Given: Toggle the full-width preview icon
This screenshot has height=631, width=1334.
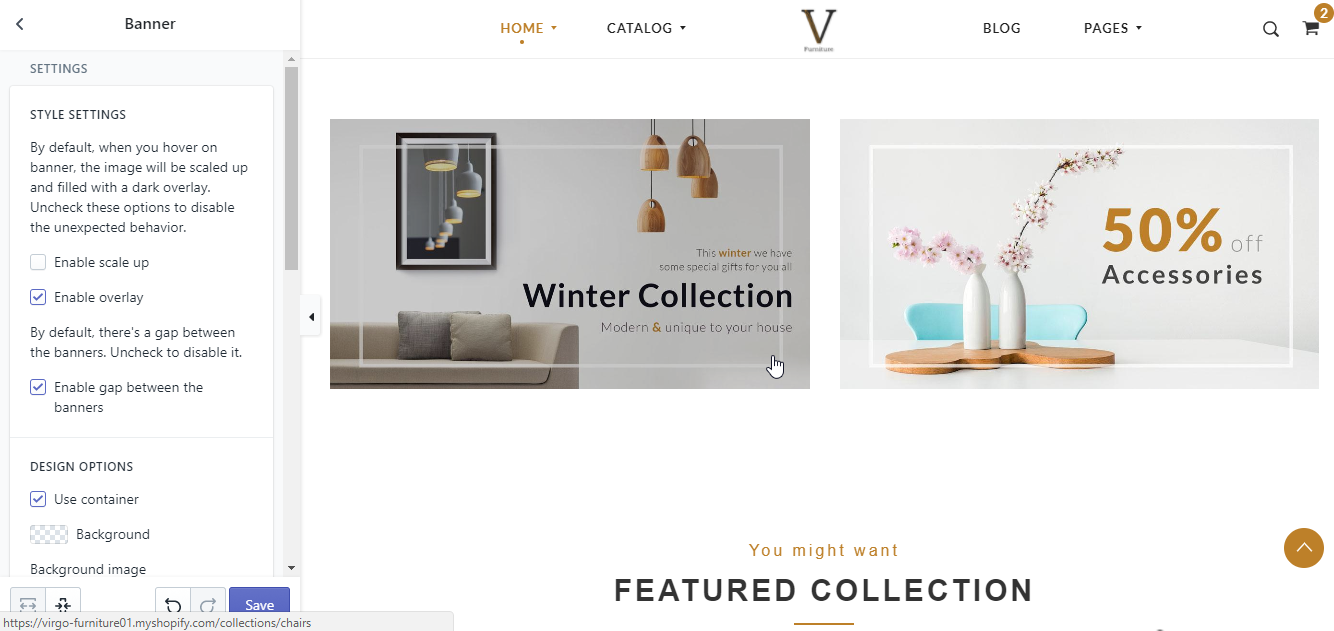Looking at the screenshot, I should (28, 605).
